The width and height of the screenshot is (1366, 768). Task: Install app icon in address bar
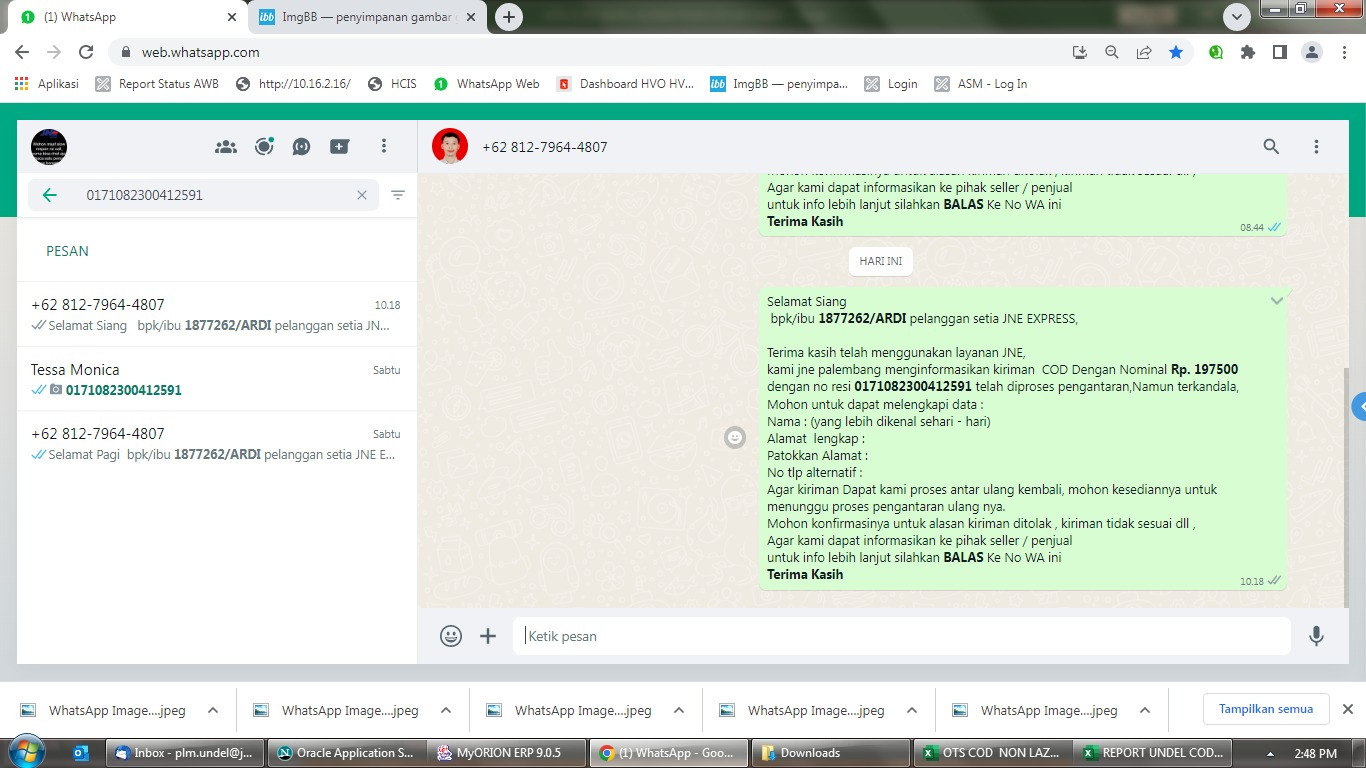pos(1080,52)
